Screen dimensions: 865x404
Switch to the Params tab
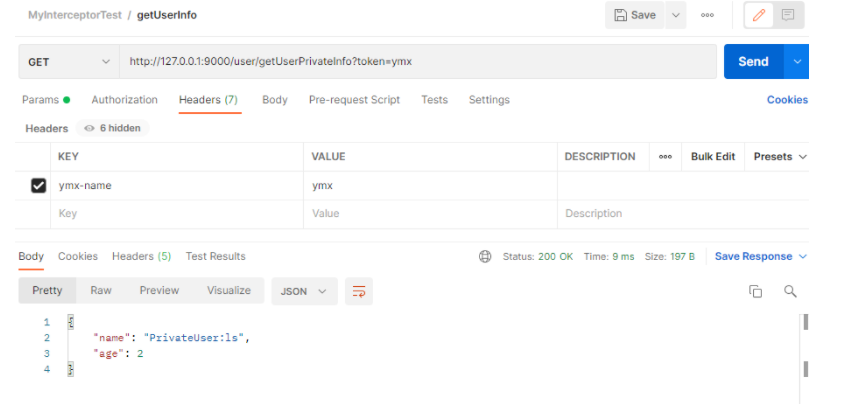pyautogui.click(x=46, y=100)
